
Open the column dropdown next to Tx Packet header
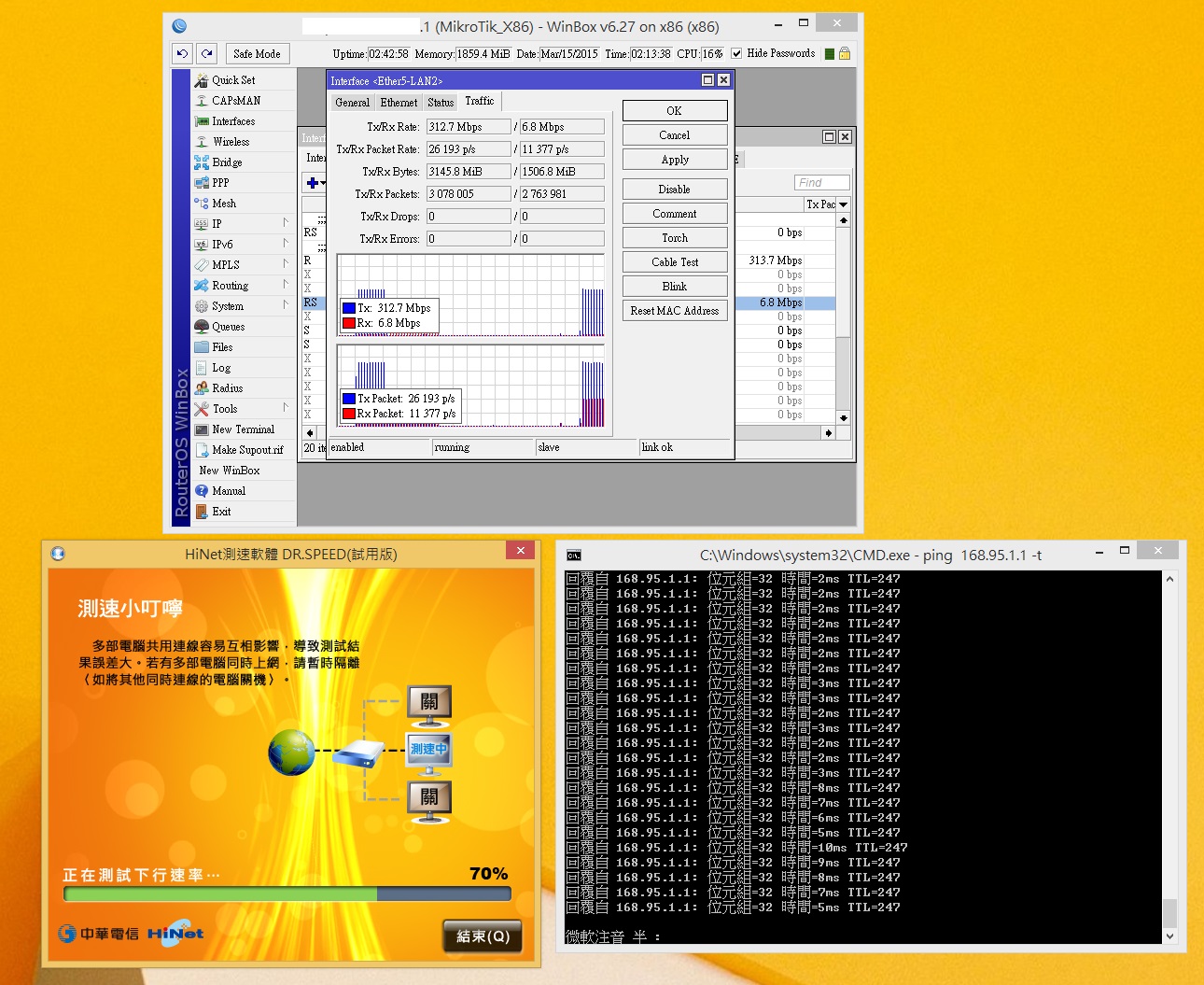pos(844,204)
